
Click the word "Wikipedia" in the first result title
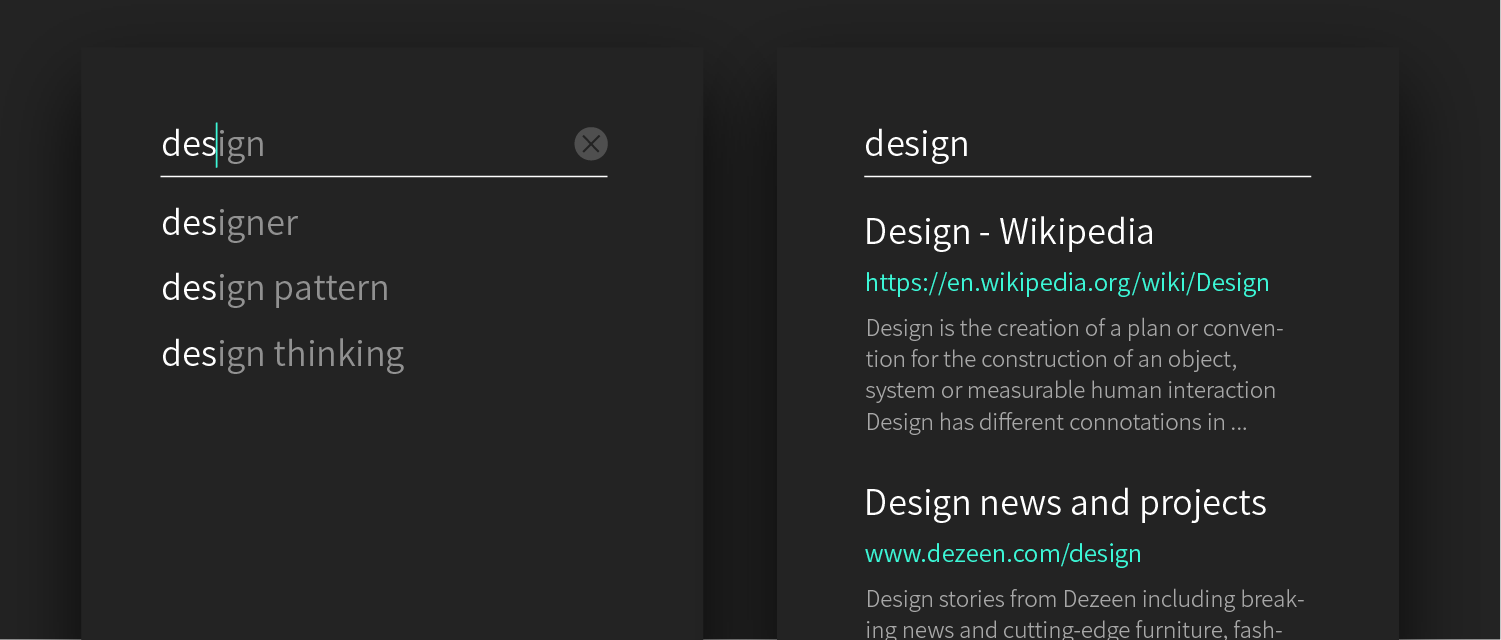1076,232
